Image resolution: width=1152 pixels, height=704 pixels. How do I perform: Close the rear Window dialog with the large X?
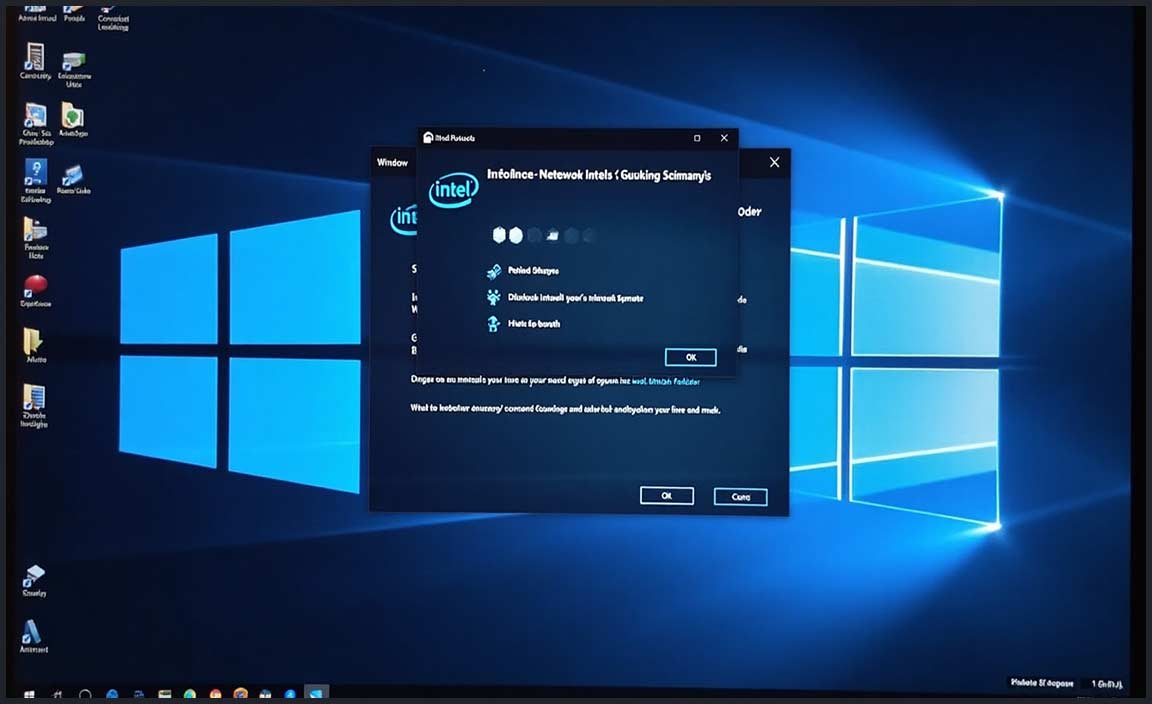point(774,162)
